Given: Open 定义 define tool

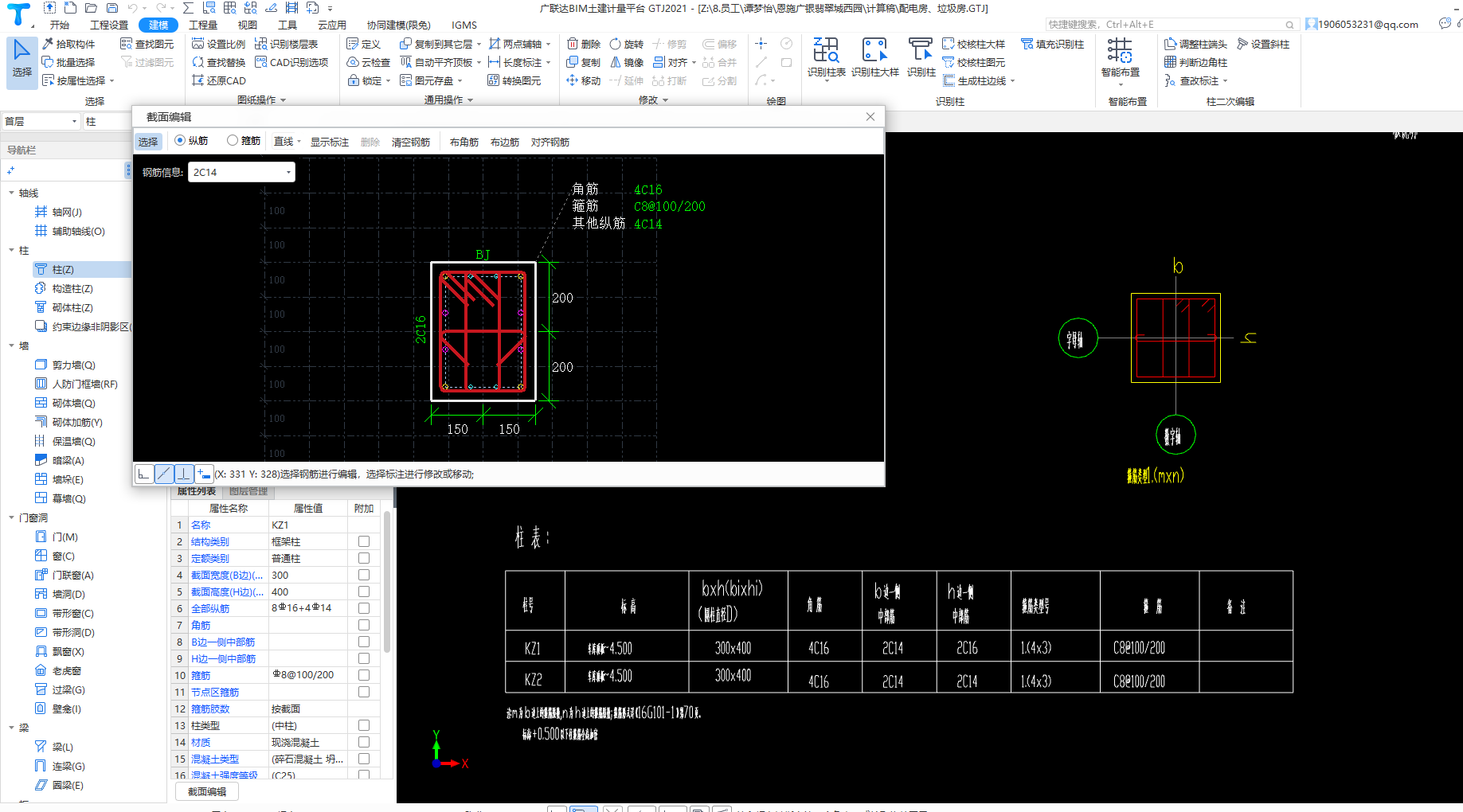Looking at the screenshot, I should 364,44.
